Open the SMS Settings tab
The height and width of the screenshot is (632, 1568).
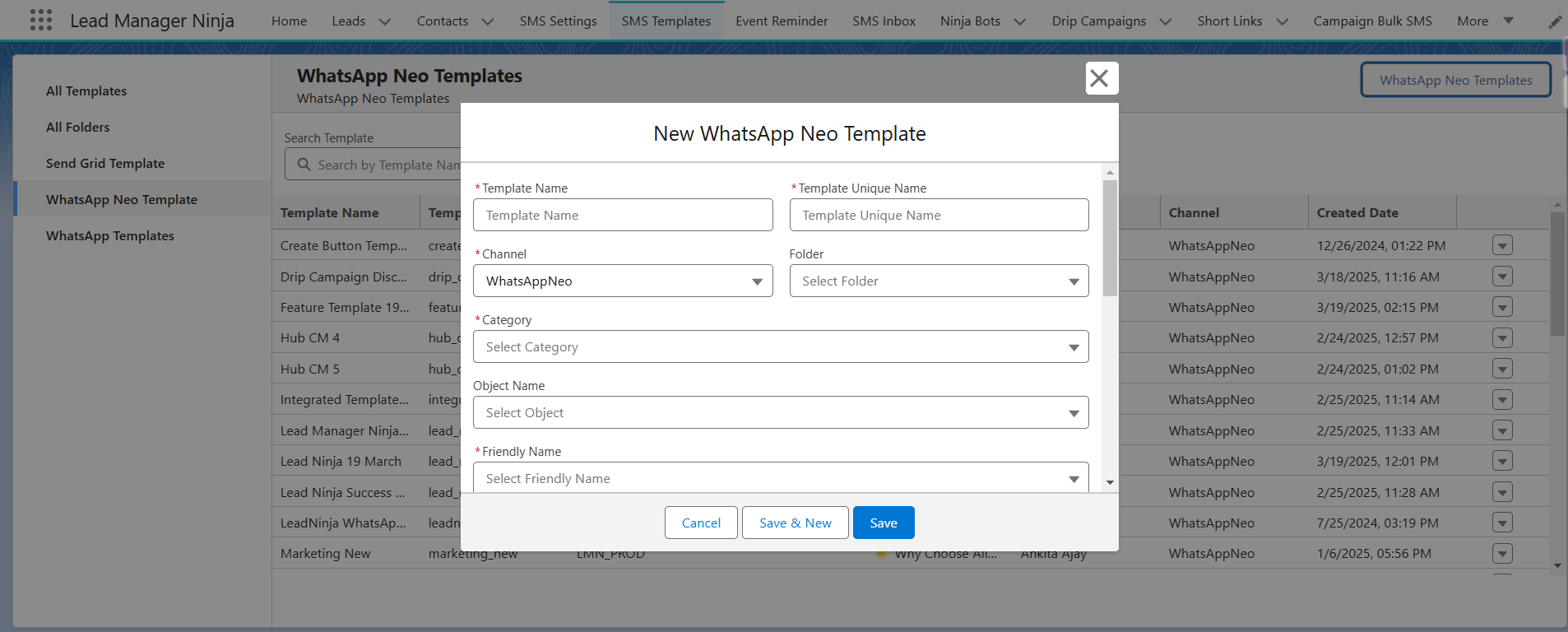(x=558, y=21)
